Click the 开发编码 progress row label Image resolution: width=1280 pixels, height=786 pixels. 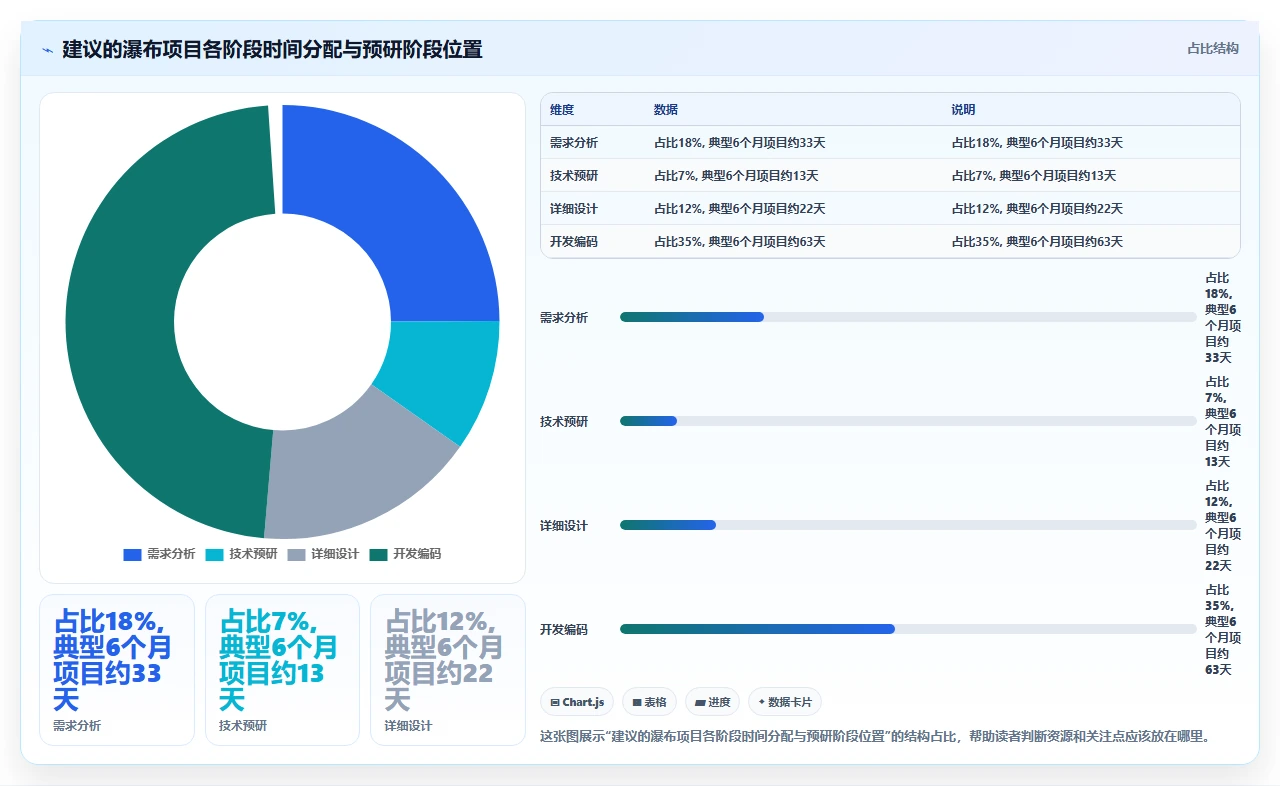[564, 630]
